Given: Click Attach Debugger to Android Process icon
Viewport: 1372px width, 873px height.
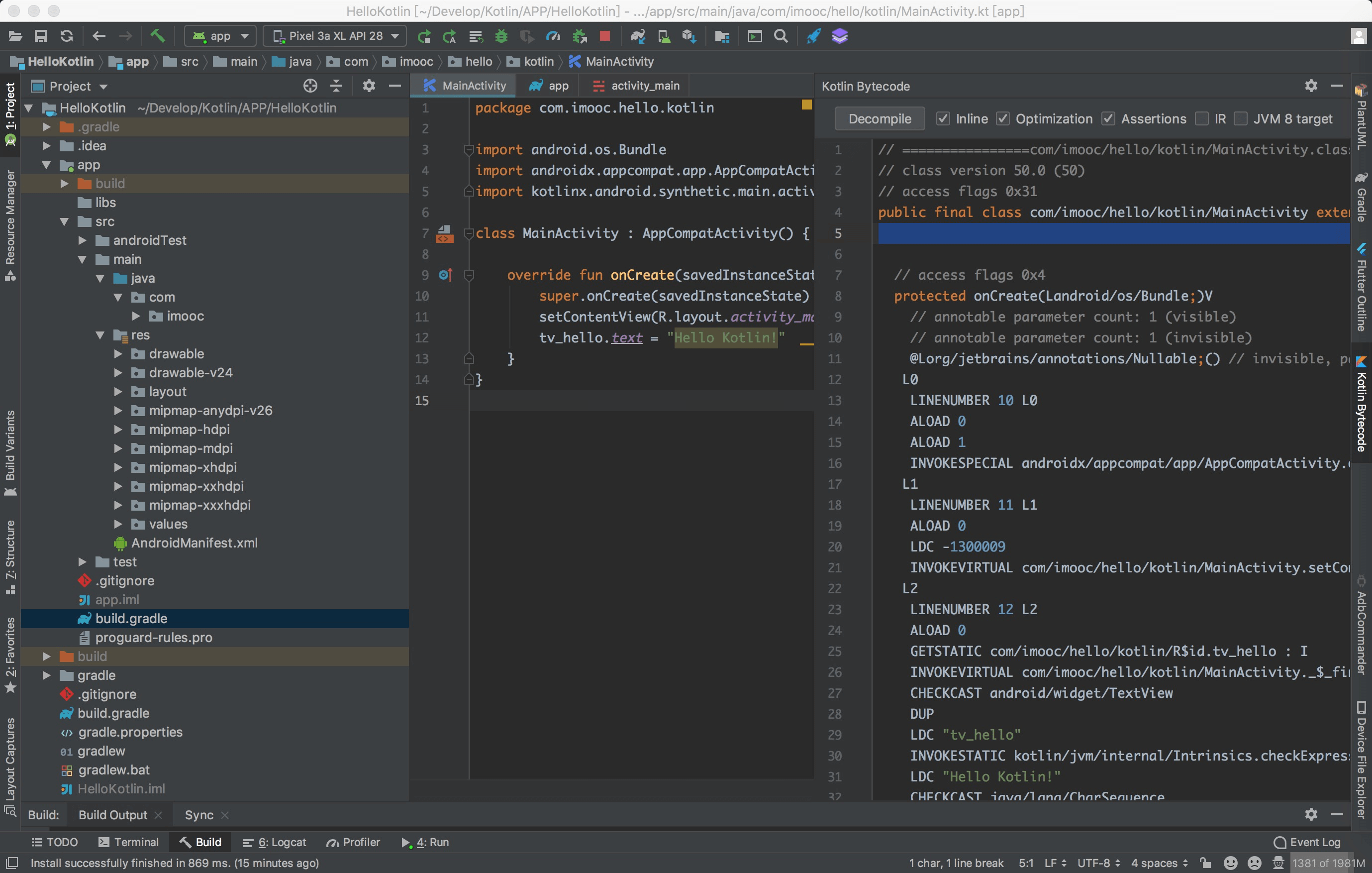Looking at the screenshot, I should pyautogui.click(x=580, y=36).
